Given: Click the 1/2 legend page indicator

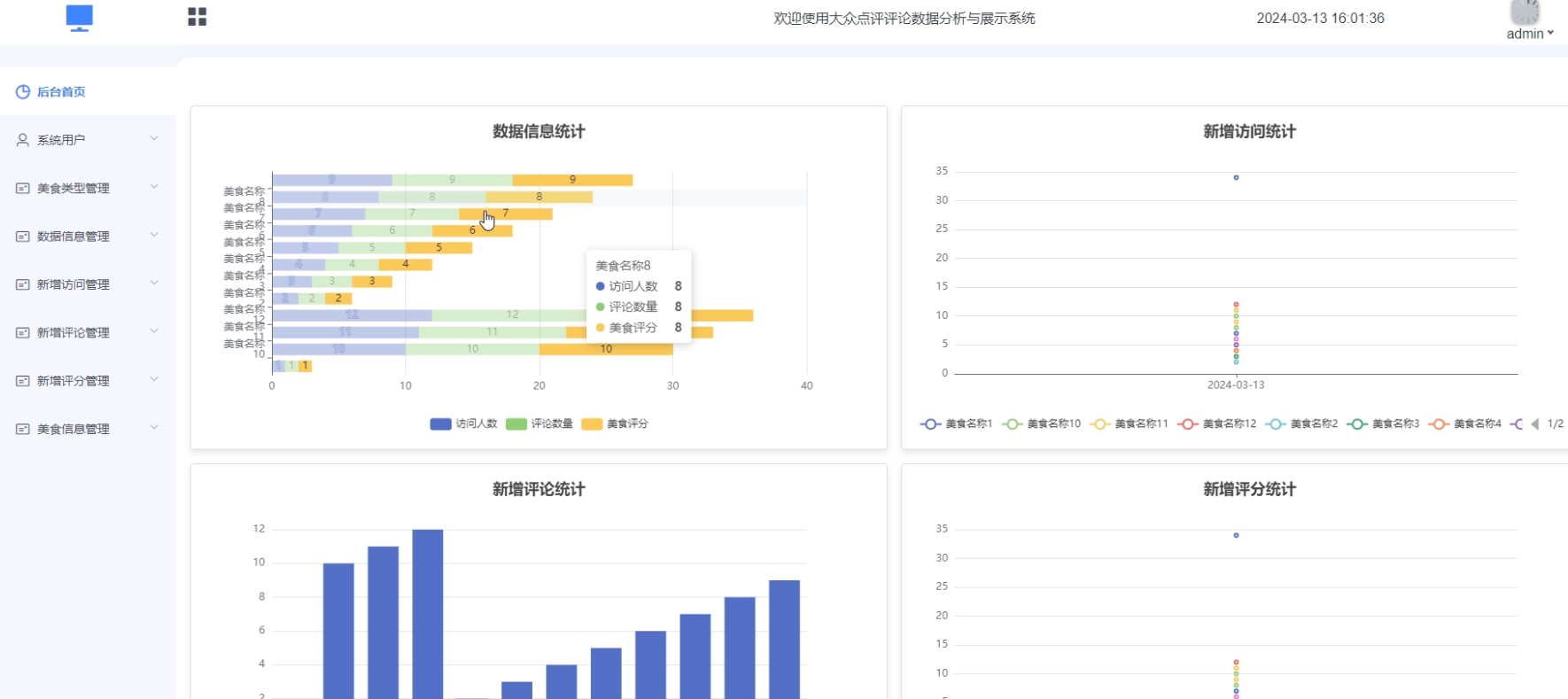Looking at the screenshot, I should coord(1555,423).
